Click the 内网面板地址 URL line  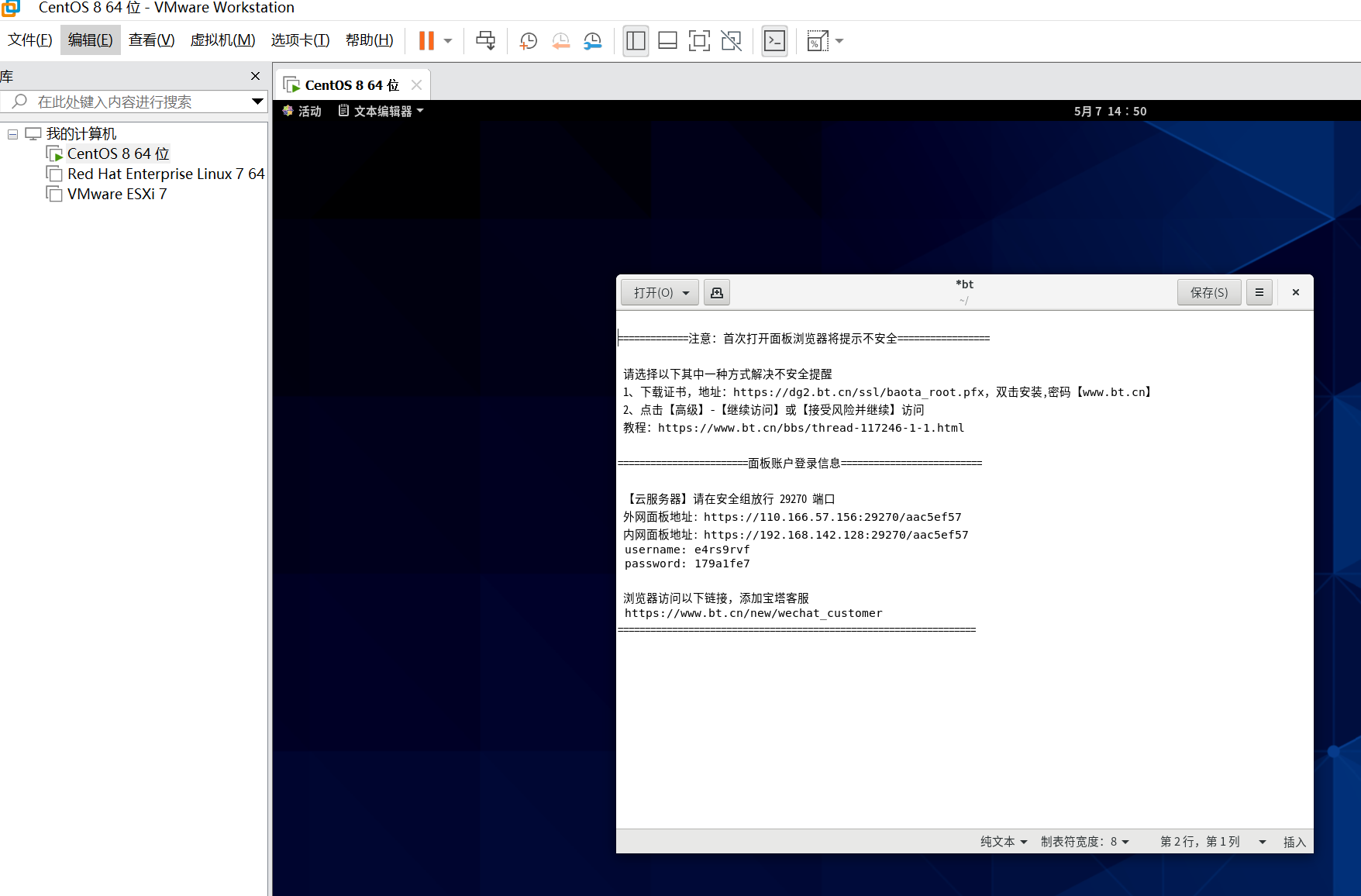pyautogui.click(x=796, y=535)
